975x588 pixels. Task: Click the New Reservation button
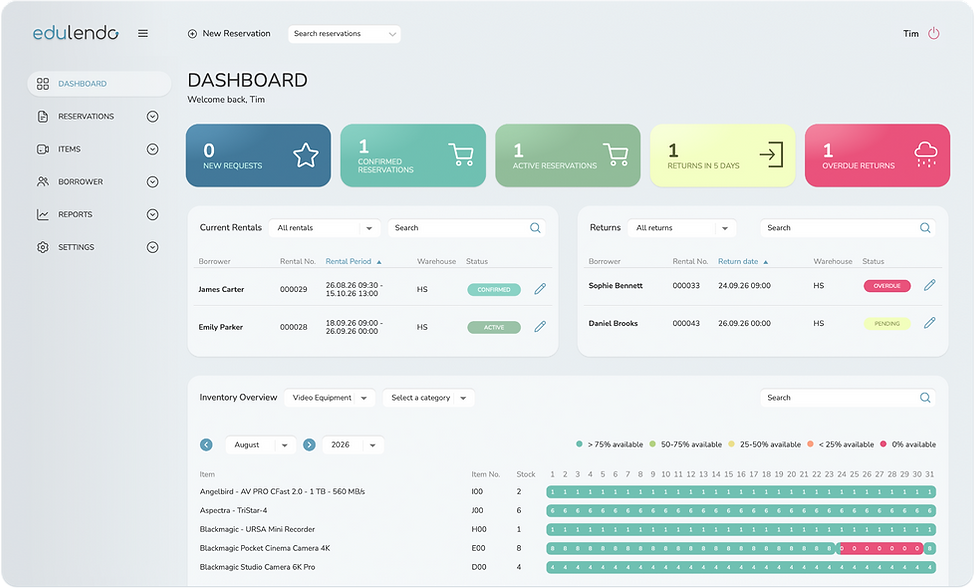point(229,34)
